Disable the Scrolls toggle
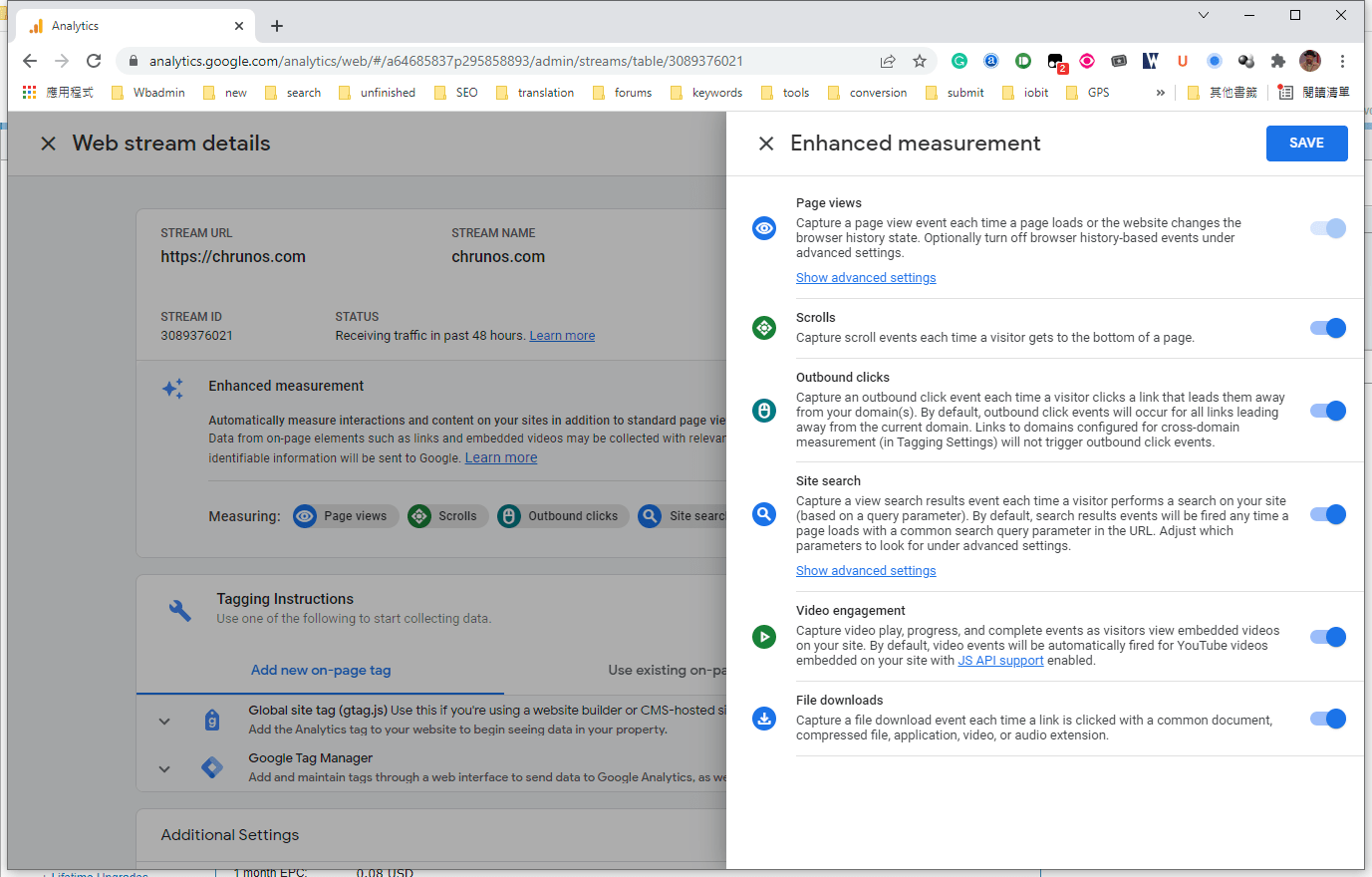The image size is (1372, 877). [x=1327, y=327]
